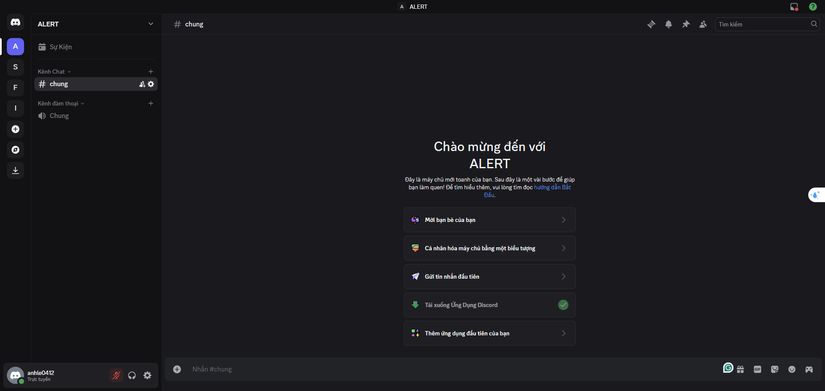Open the sticker picker icon

pos(775,369)
